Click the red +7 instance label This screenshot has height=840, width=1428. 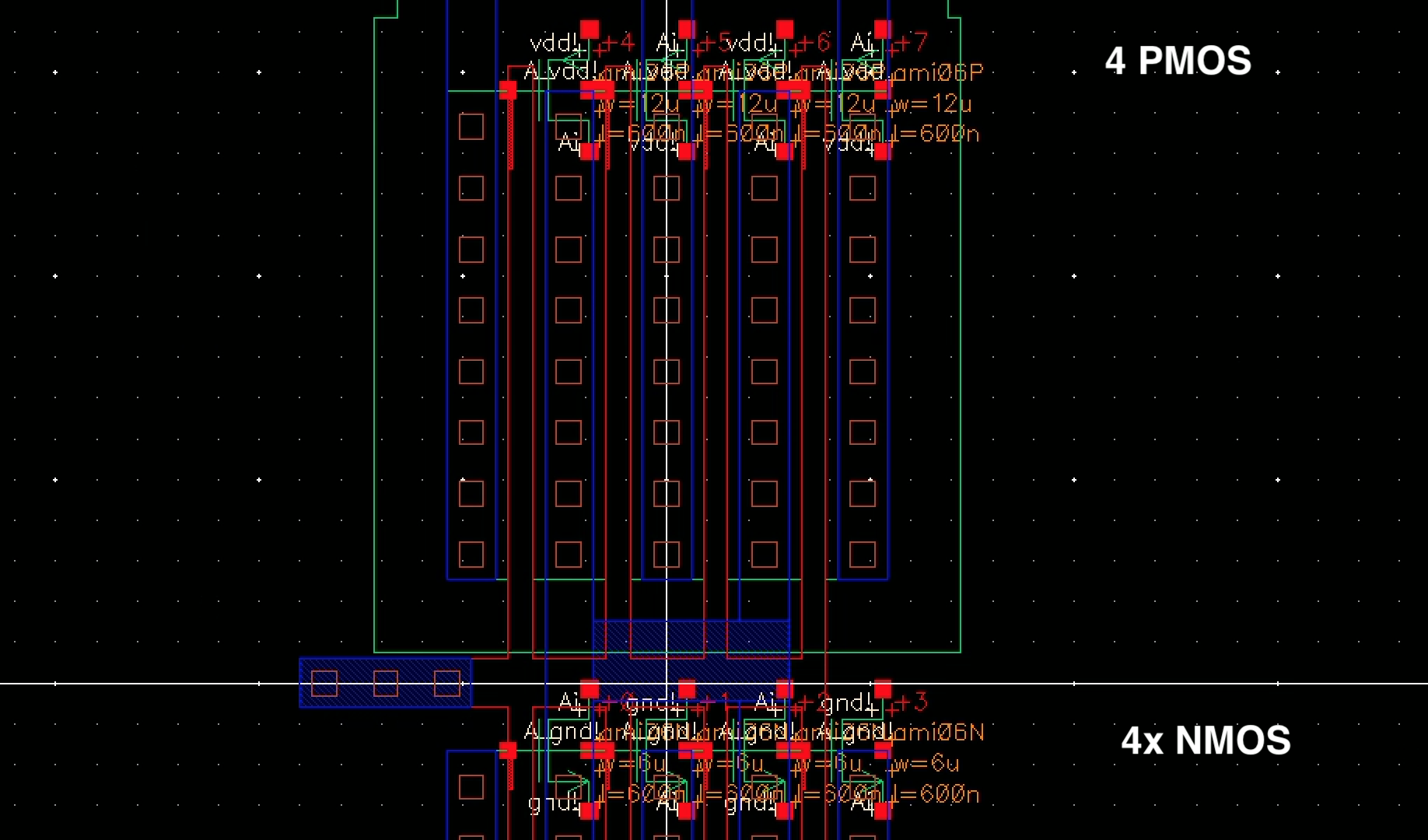[911, 43]
